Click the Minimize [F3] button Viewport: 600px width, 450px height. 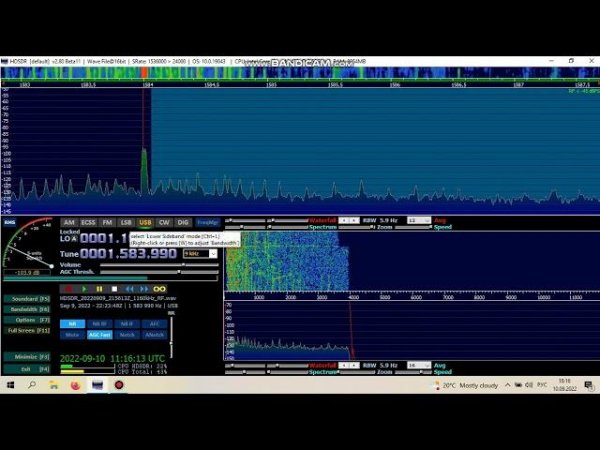point(27,357)
